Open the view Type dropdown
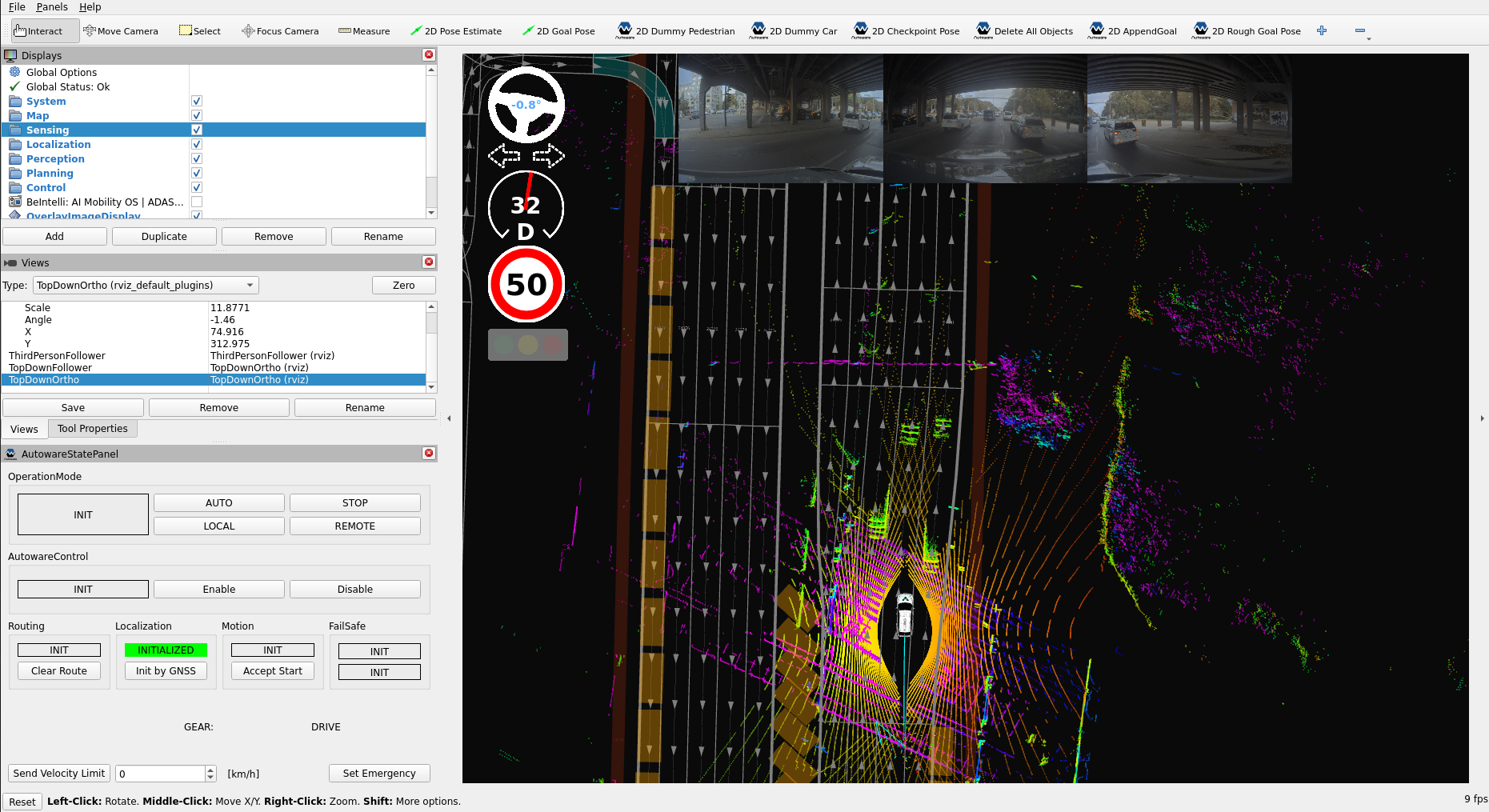Viewport: 1489px width, 812px height. click(x=146, y=286)
